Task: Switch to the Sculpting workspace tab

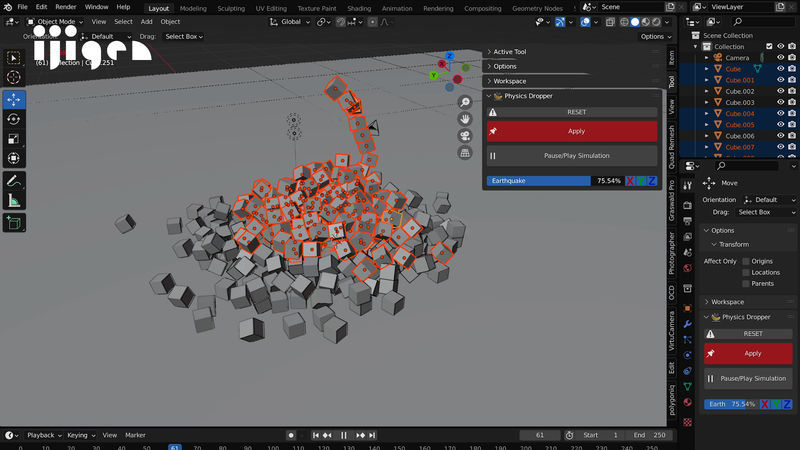Action: point(231,8)
